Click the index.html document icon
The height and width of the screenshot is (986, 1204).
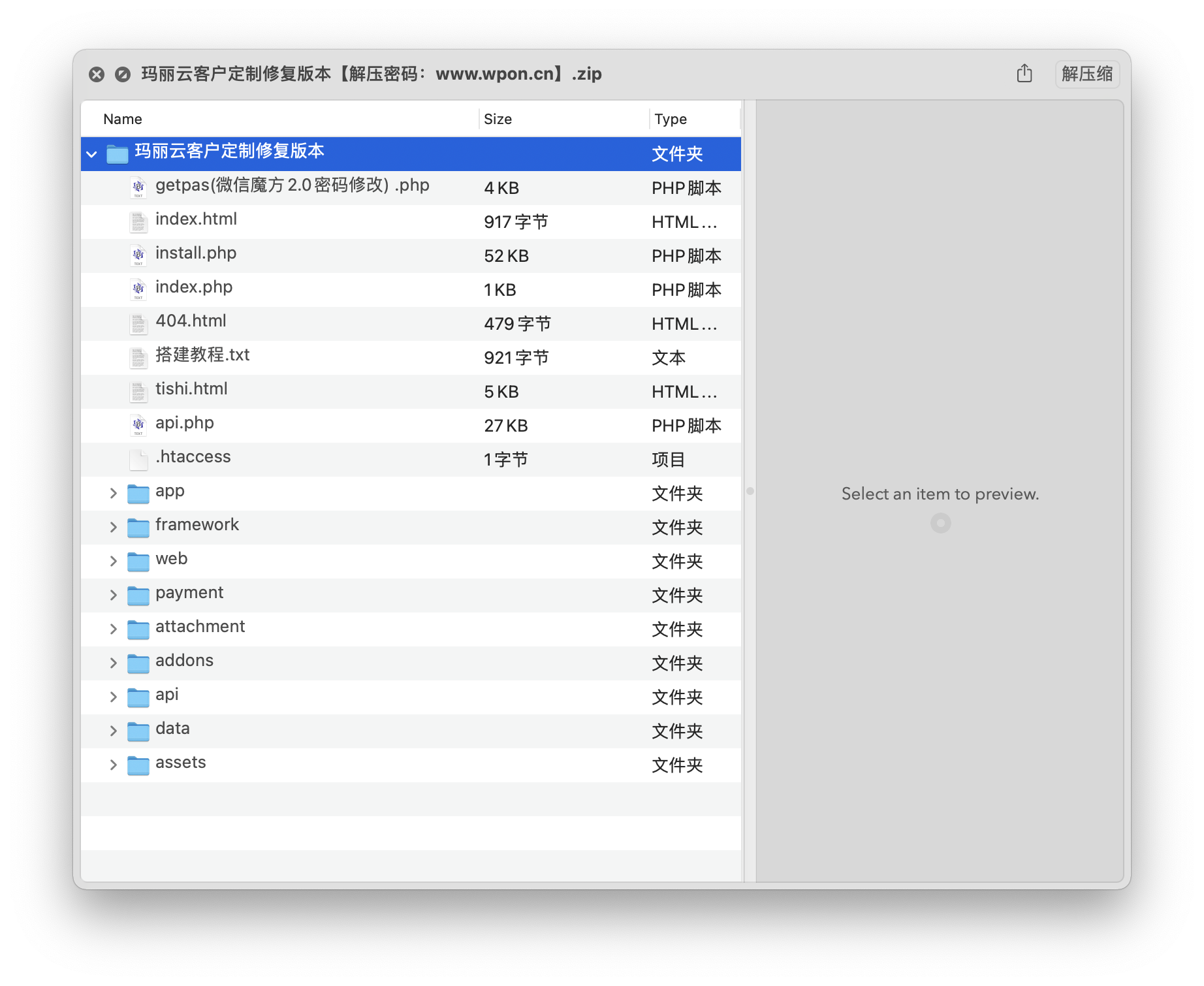pos(138,221)
